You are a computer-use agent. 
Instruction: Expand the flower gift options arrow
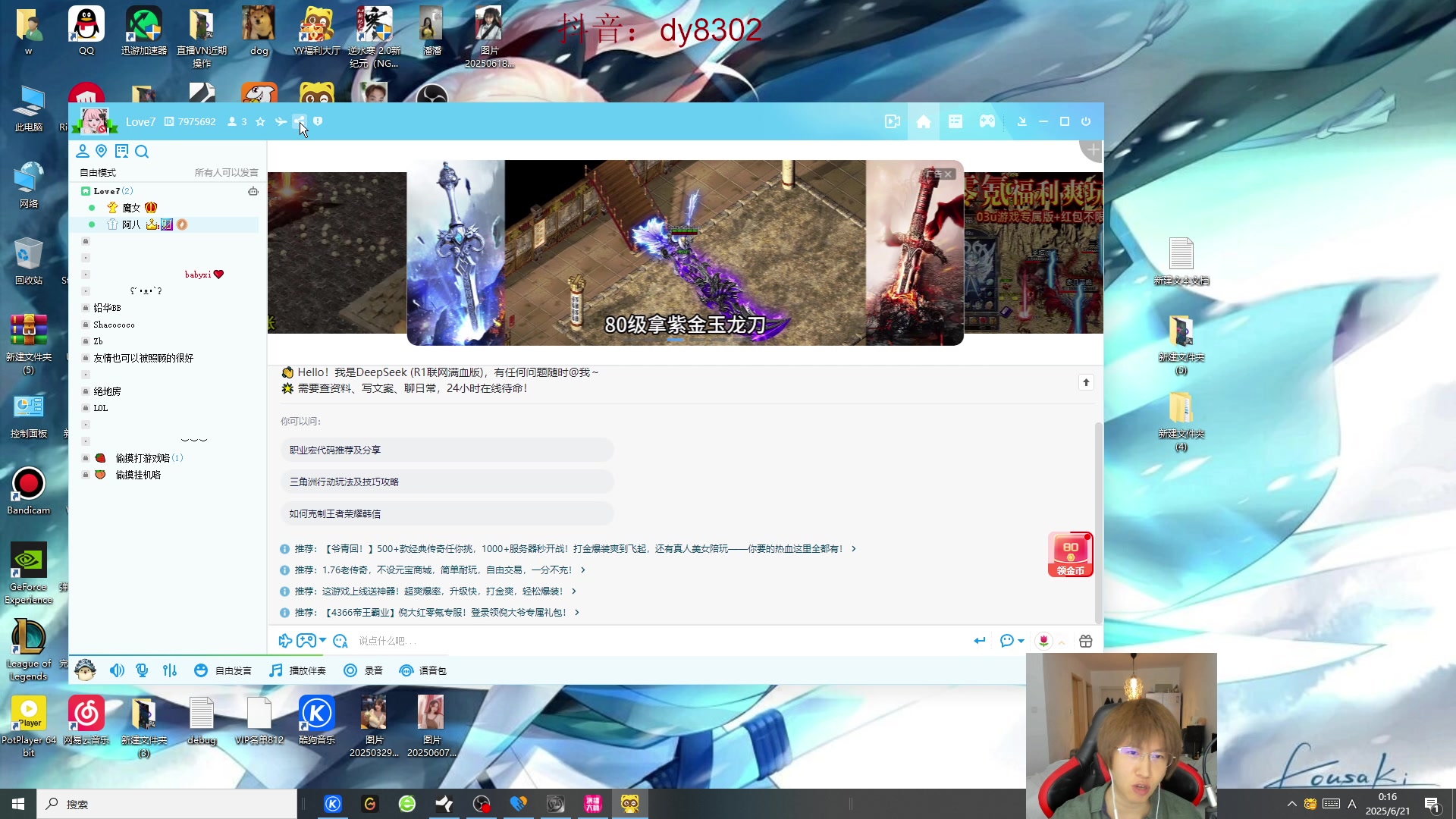[1062, 642]
